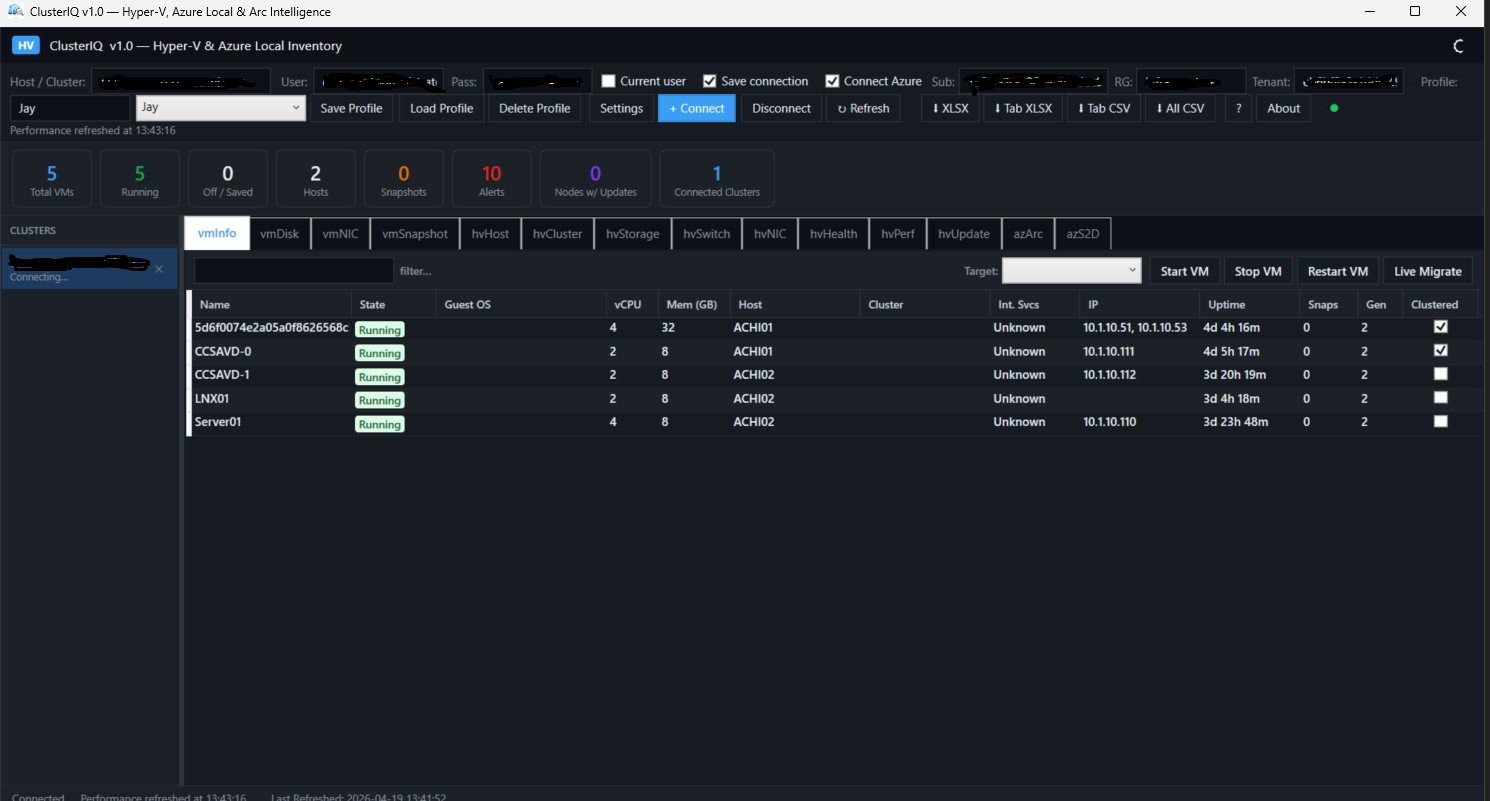Enable the Current user checkbox
This screenshot has width=1490, height=801.
tap(608, 81)
